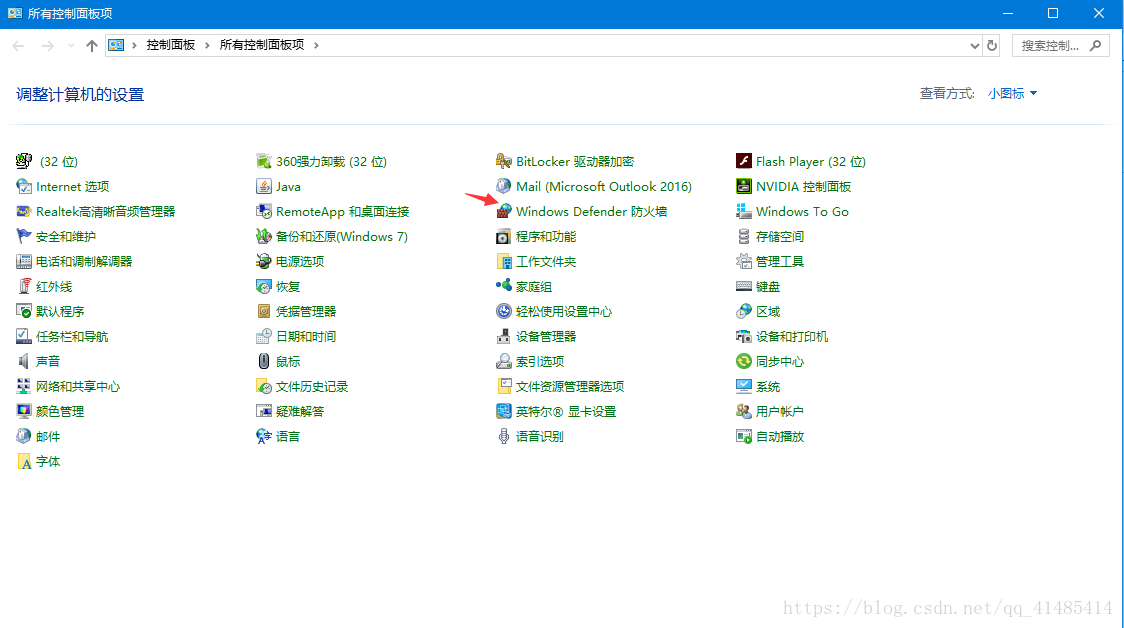
Task: Open the recent locations dropdown arrow
Action: (71, 46)
